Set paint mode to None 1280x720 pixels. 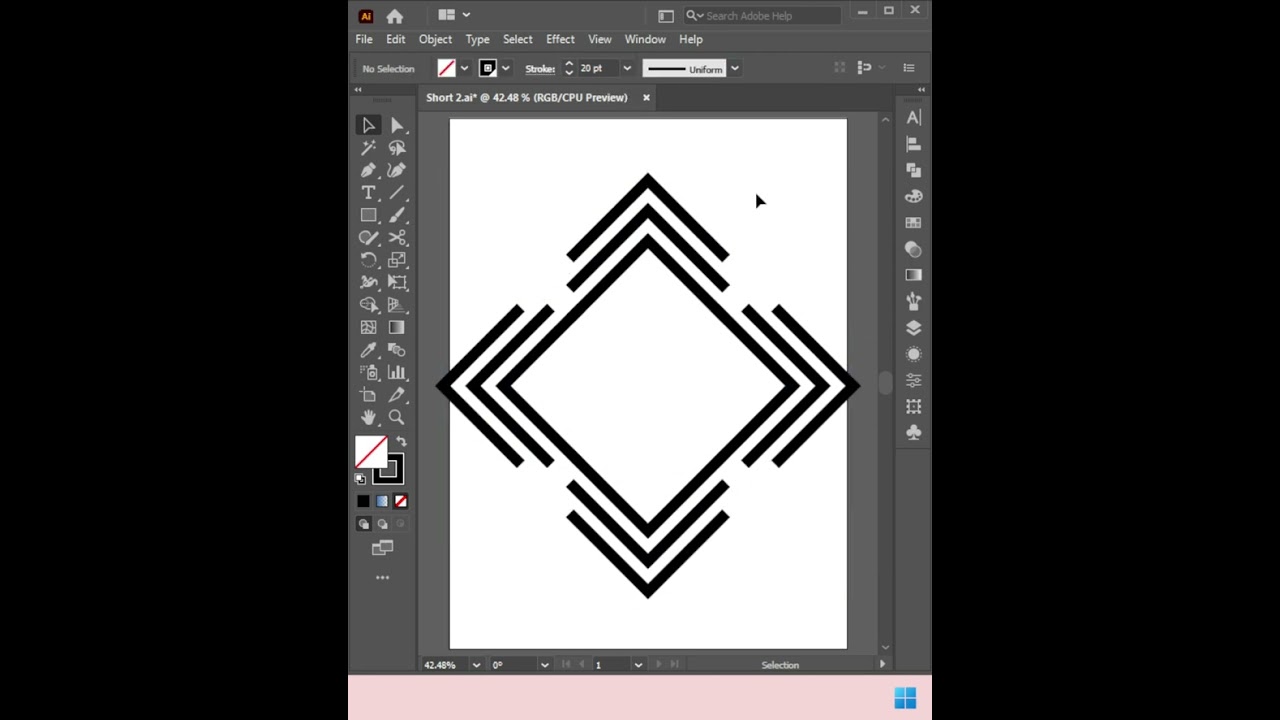[x=401, y=501]
